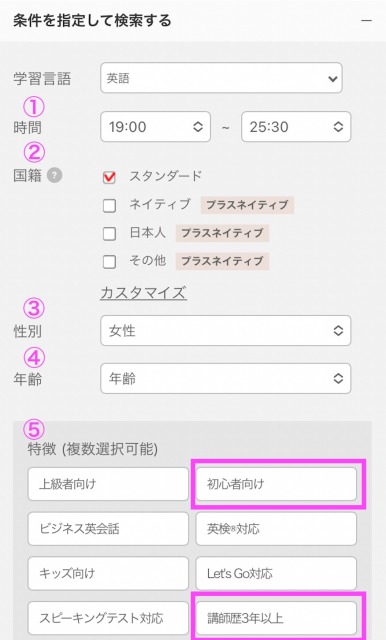Pick the Let's Go対応 feature button
Image resolution: width=386 pixels, height=640 pixels.
pyautogui.click(x=276, y=573)
